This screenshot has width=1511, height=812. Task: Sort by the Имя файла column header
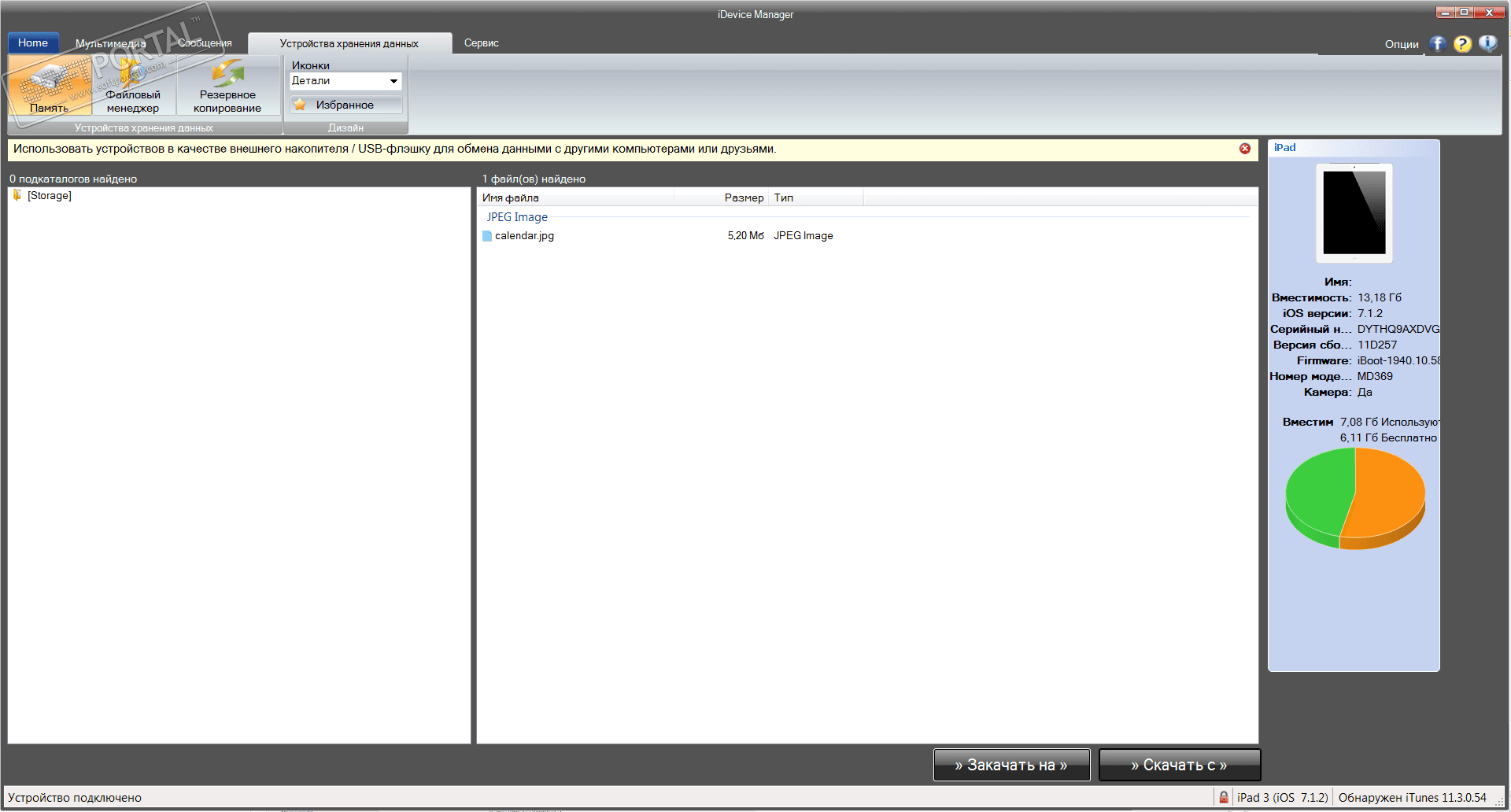[576, 197]
